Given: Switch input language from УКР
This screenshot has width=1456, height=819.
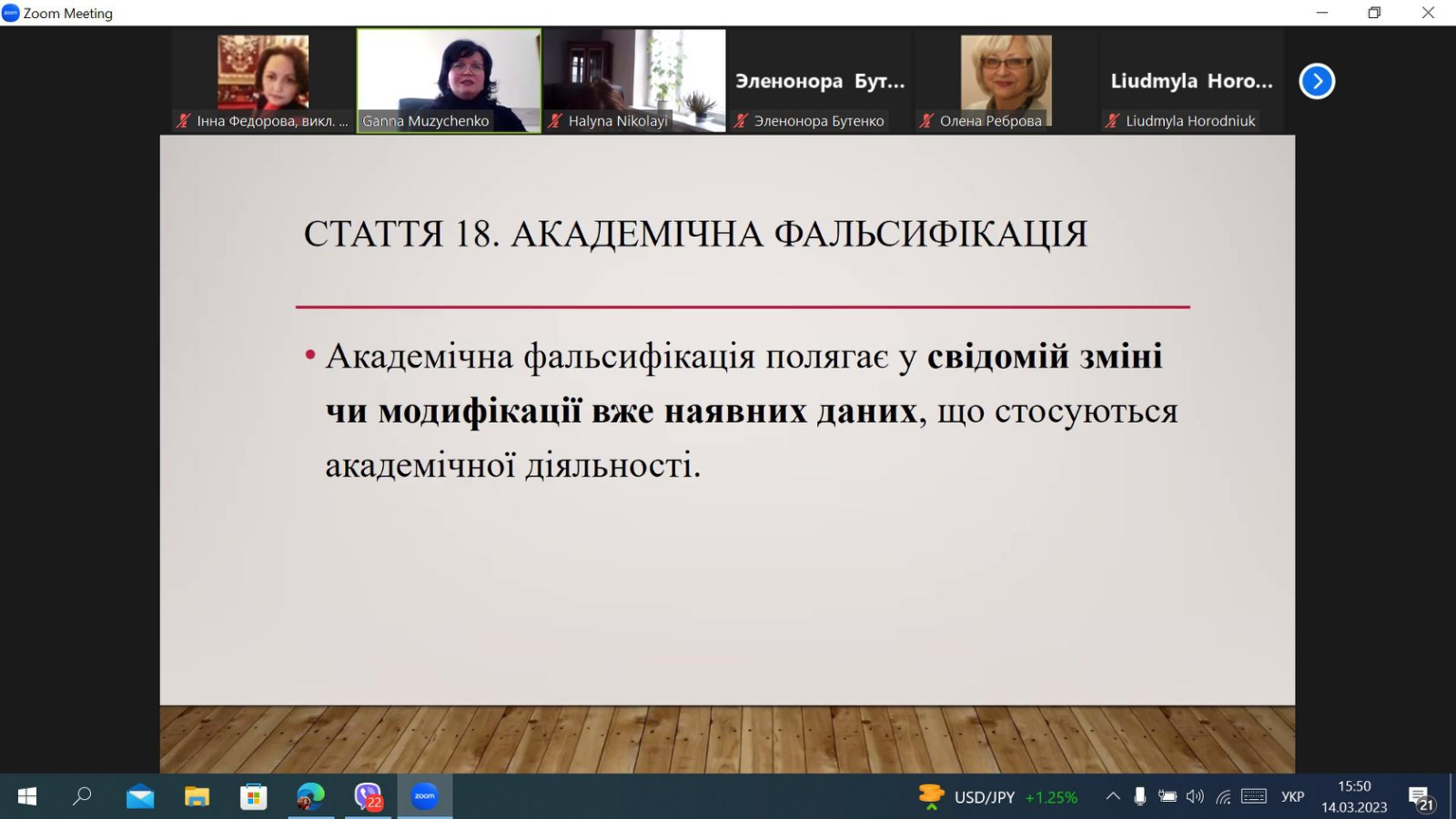Looking at the screenshot, I should pyautogui.click(x=1292, y=797).
